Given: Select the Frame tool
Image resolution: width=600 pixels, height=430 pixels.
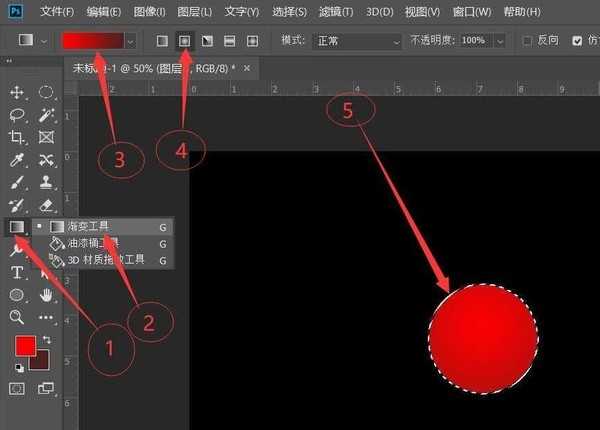Looking at the screenshot, I should click(46, 137).
